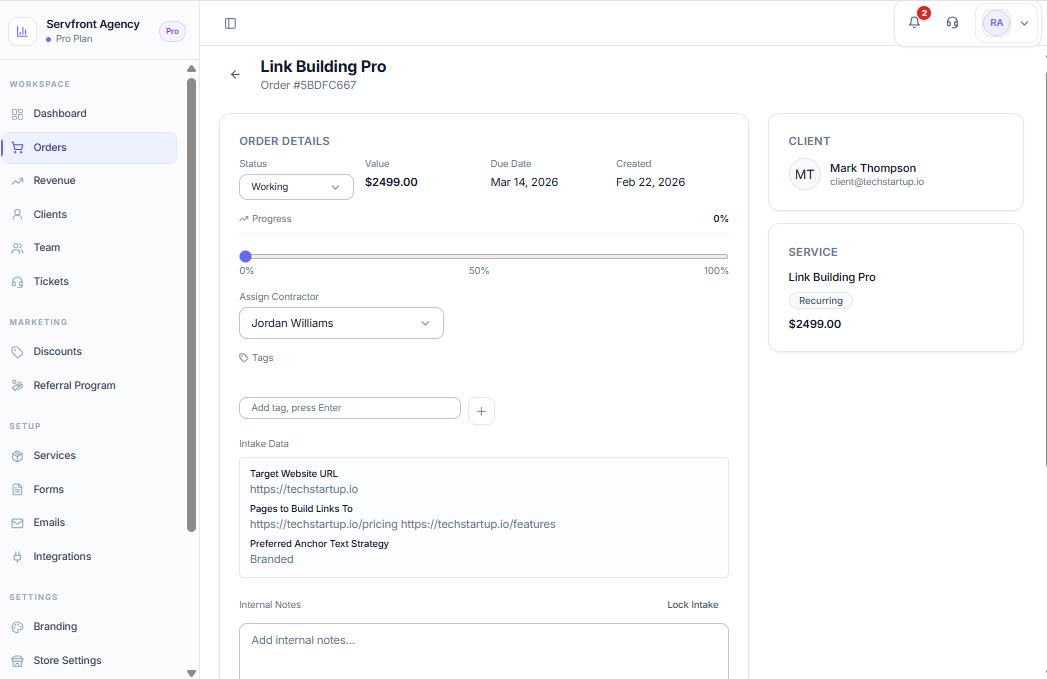Open Referral Program
Image resolution: width=1047 pixels, height=679 pixels.
pyautogui.click(x=89, y=385)
